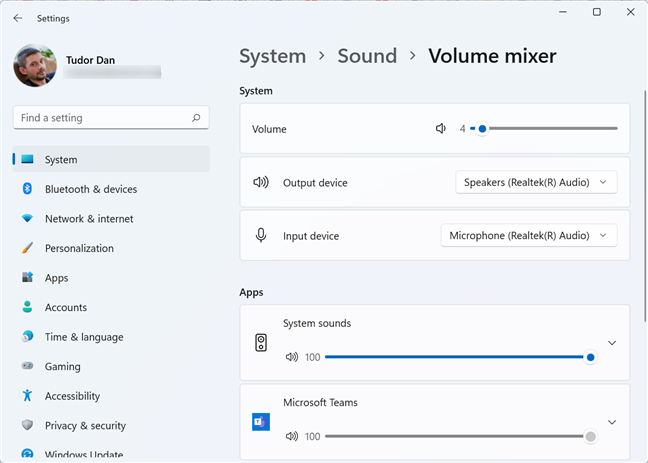Click the vertical scrollbar on the right
648x463 pixels.
point(644,206)
